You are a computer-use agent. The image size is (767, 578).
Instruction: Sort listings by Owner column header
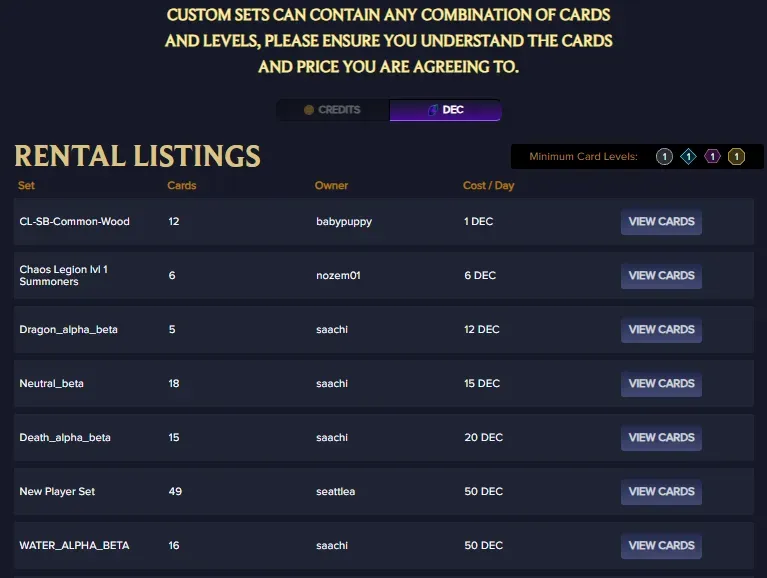(331, 185)
